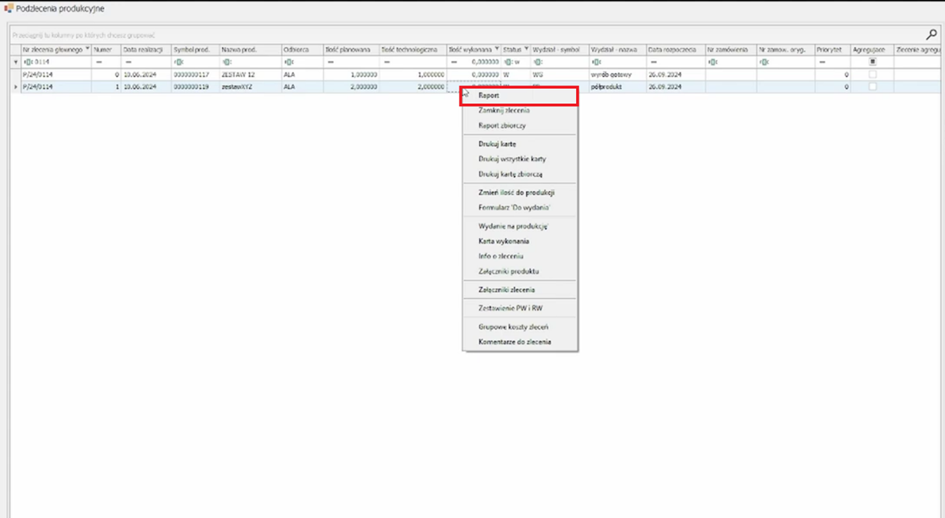Open filter icon on 'Ilość wykonana' column
This screenshot has width=945, height=518.
coord(497,49)
